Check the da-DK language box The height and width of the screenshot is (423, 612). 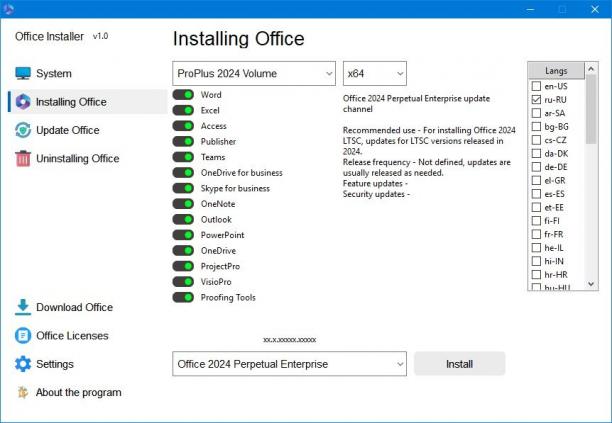coord(537,153)
